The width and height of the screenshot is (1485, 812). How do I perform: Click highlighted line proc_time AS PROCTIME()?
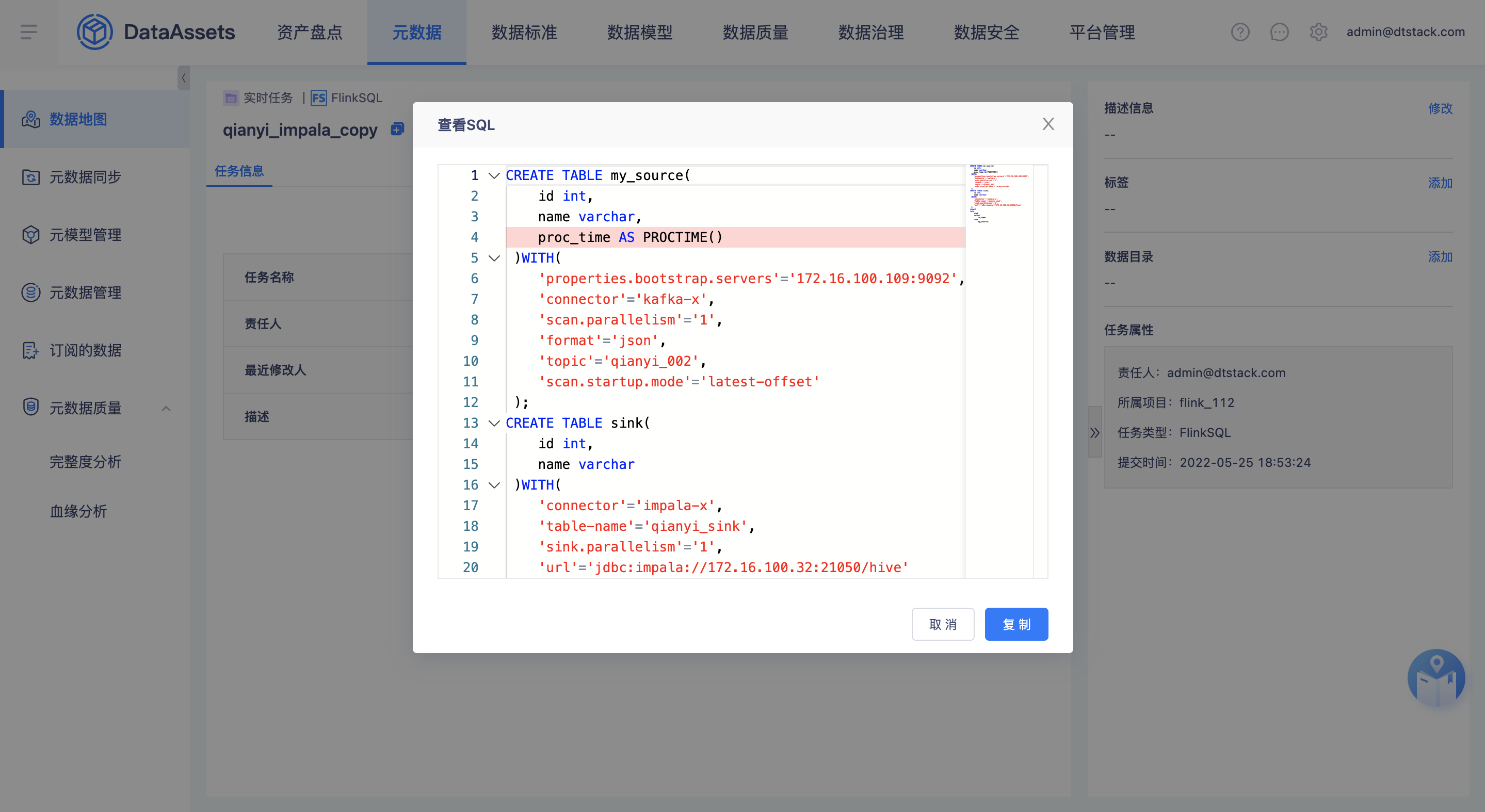(x=735, y=237)
